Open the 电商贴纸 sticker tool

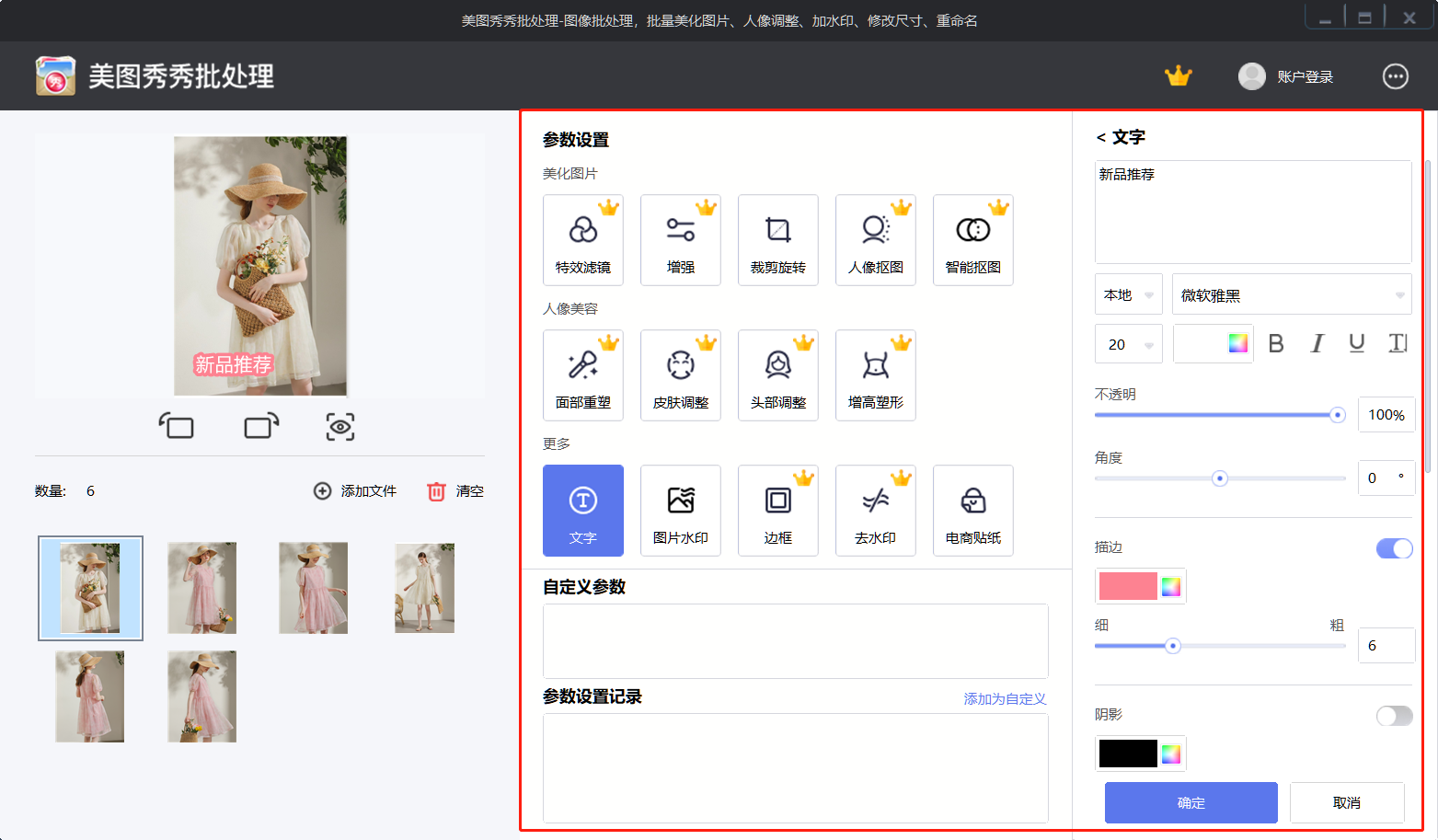[972, 511]
